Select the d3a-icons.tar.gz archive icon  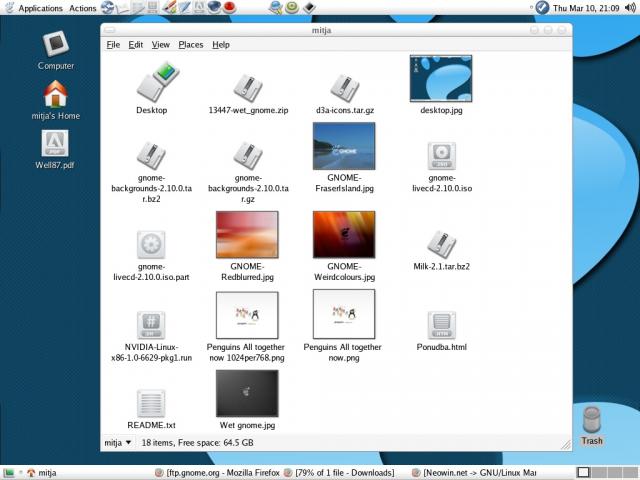(344, 88)
